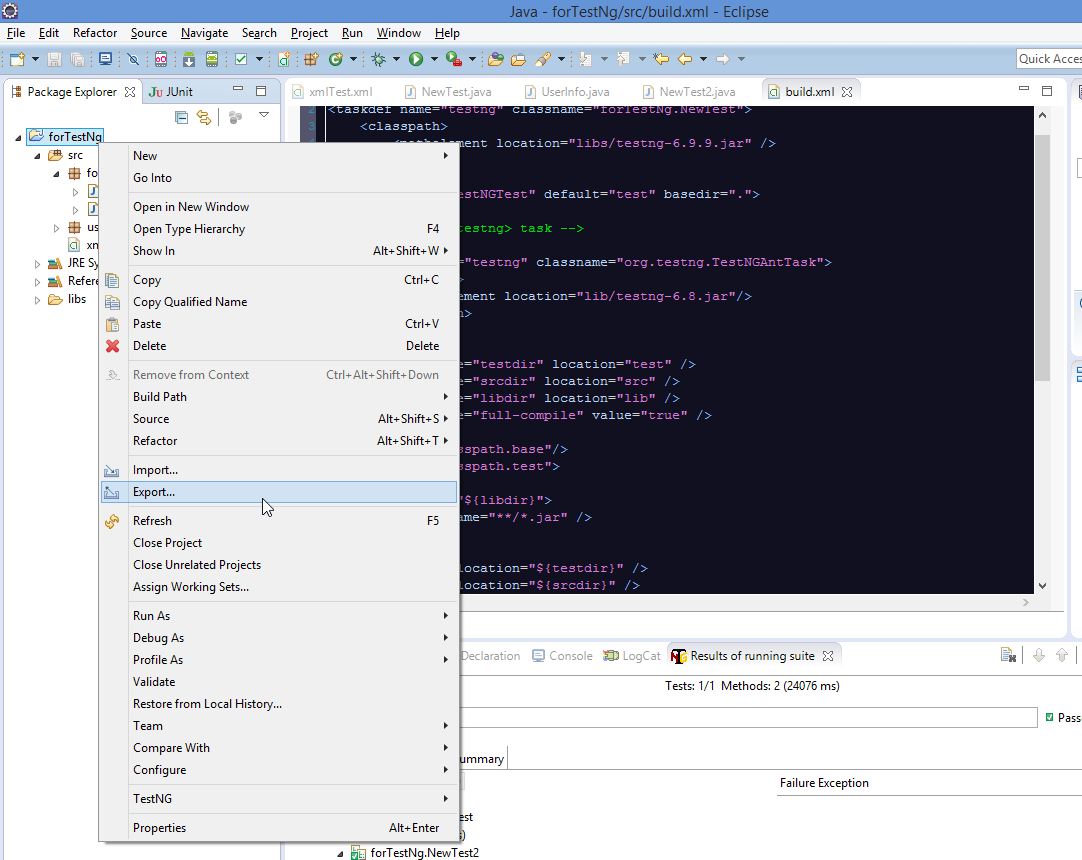Open the Window menu in menu bar
This screenshot has width=1082, height=860.
[398, 33]
